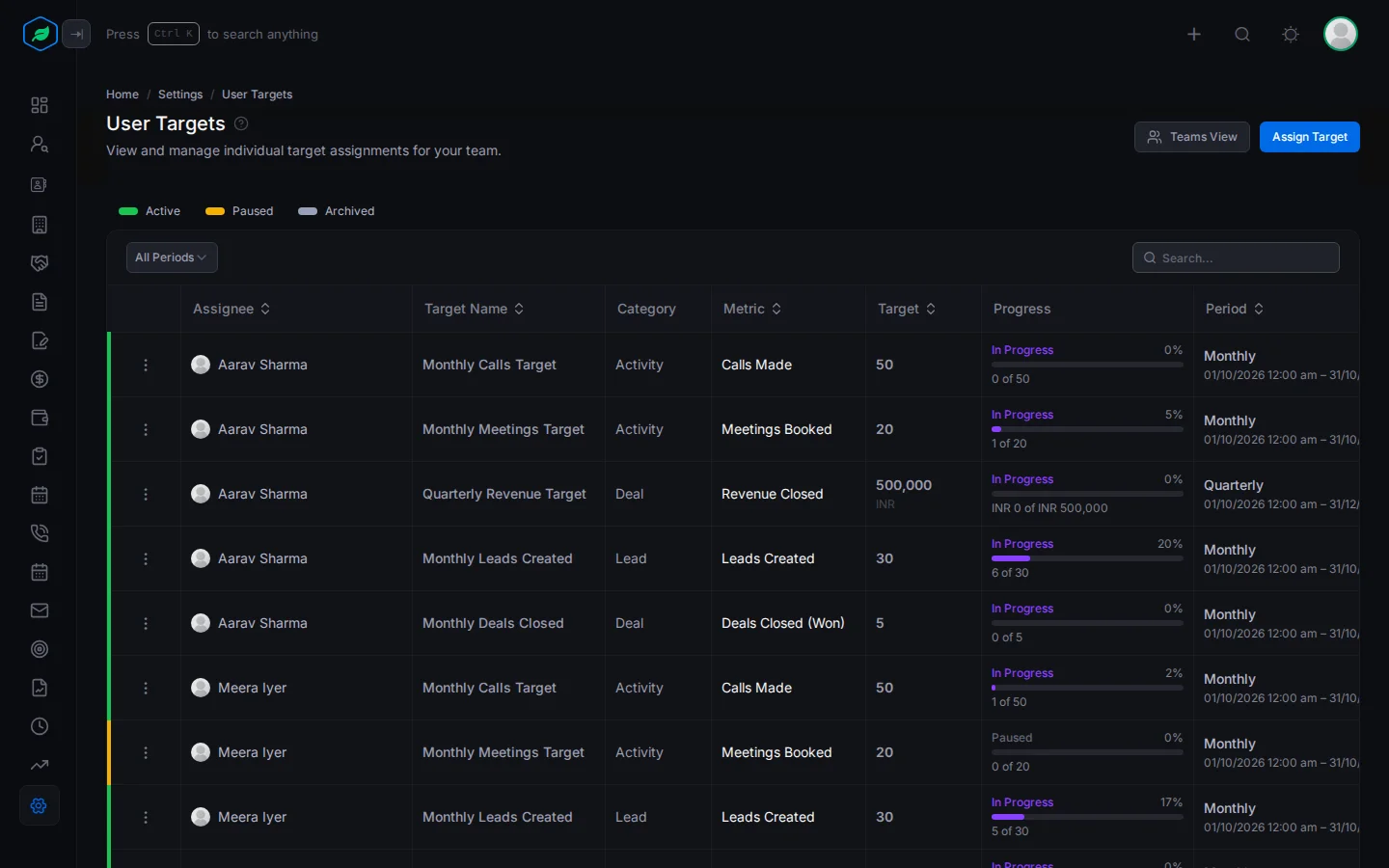Click the Paused legend label

(253, 211)
